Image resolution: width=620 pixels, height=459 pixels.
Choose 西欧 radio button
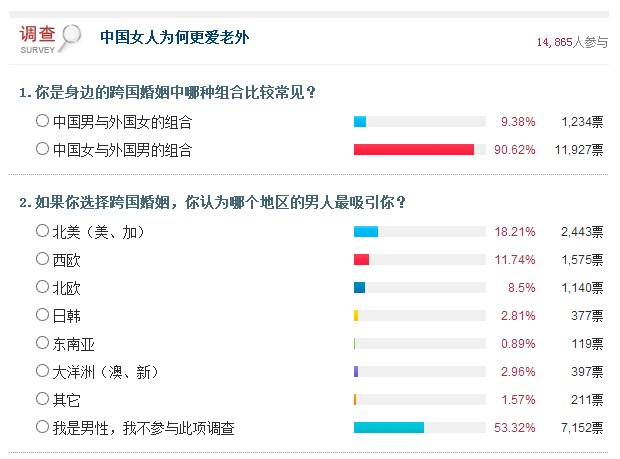coord(42,259)
